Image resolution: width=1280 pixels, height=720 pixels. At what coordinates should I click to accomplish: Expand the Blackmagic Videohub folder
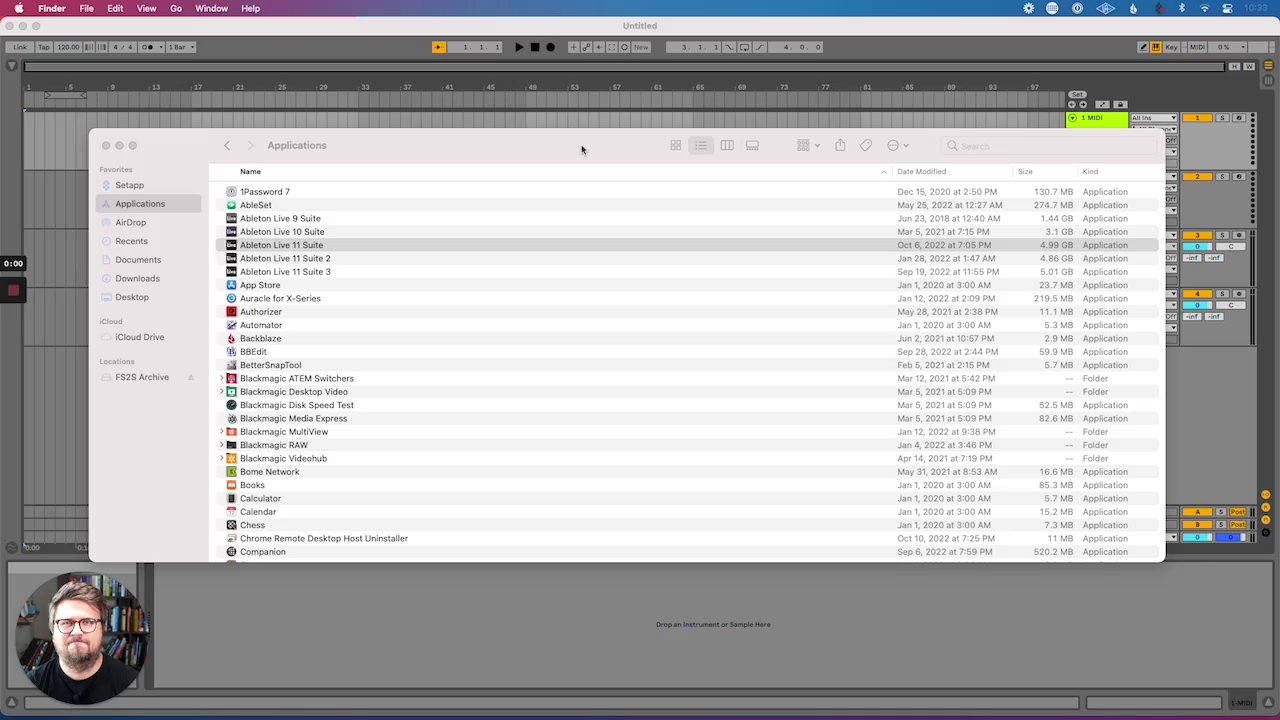[222, 459]
